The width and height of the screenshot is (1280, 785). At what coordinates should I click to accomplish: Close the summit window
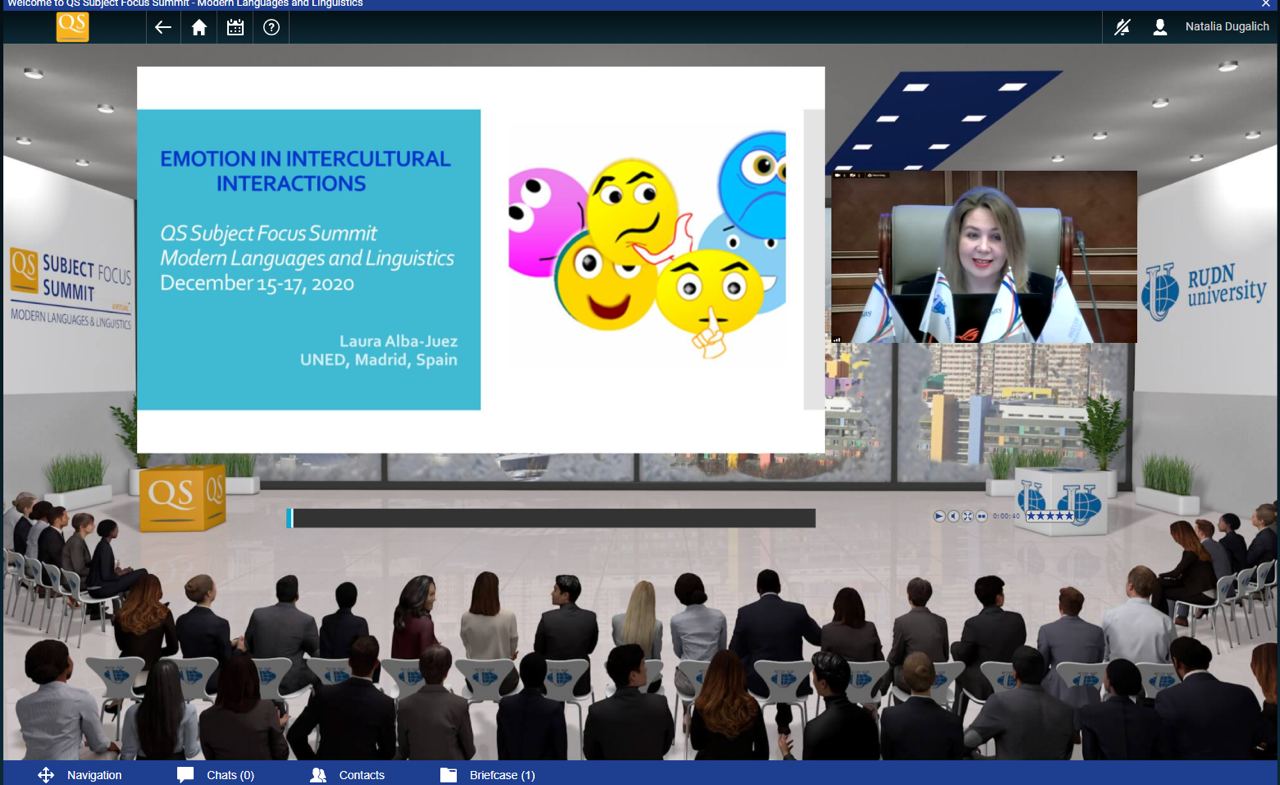click(1266, 4)
